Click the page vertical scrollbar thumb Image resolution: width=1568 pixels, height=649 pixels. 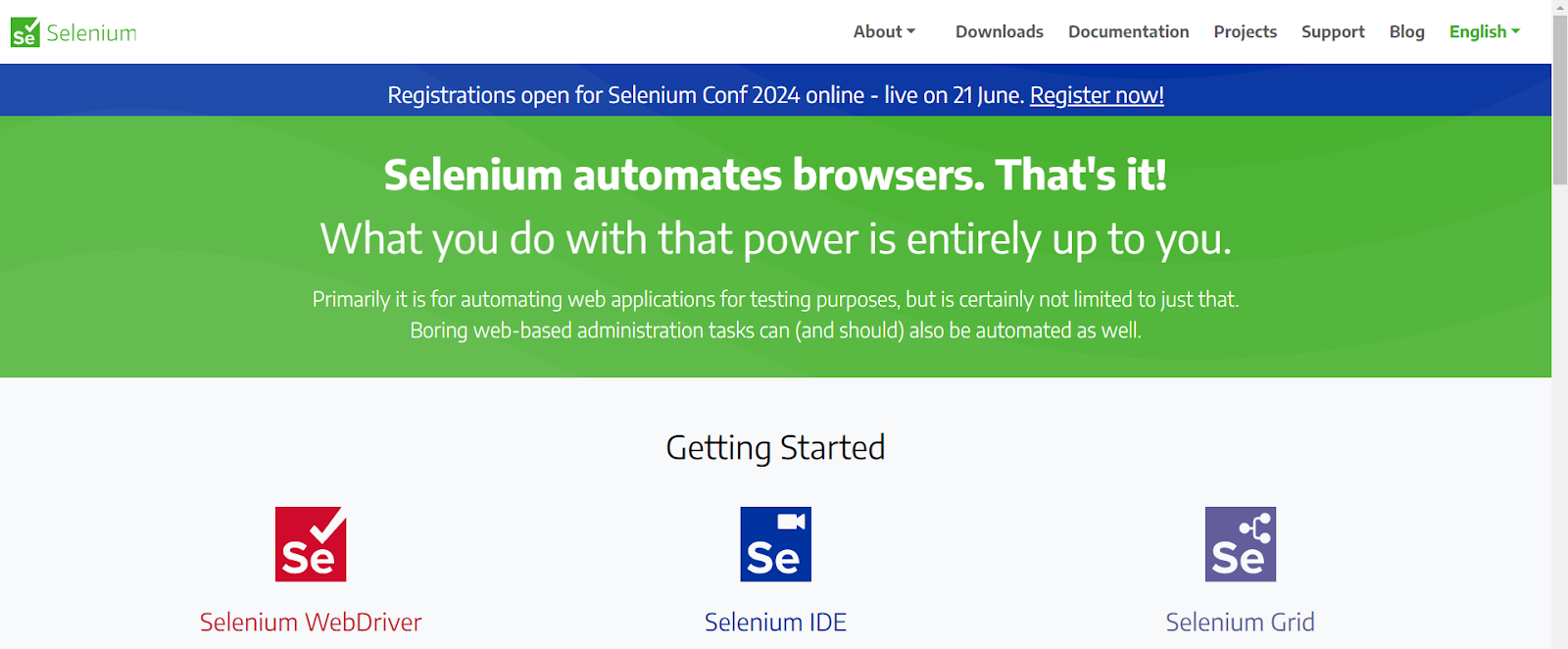(x=1560, y=100)
